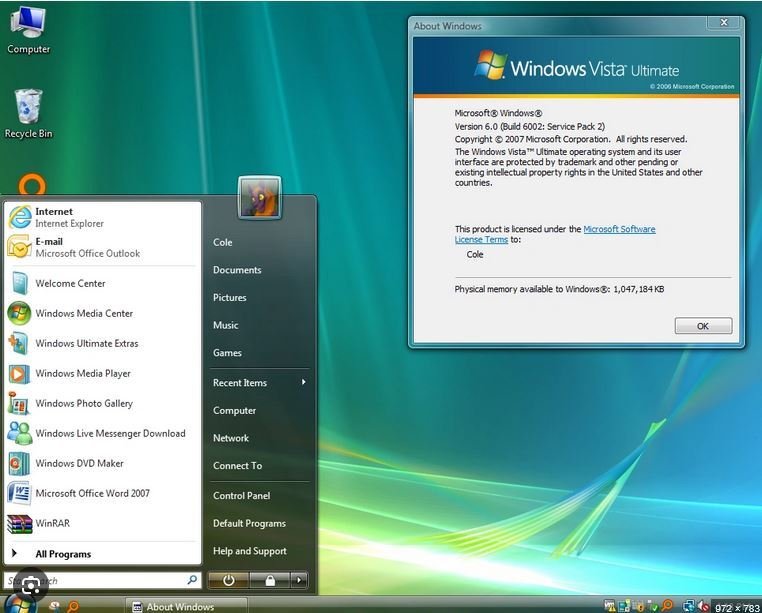Click the power button in Start menu
The image size is (762, 613).
[228, 580]
